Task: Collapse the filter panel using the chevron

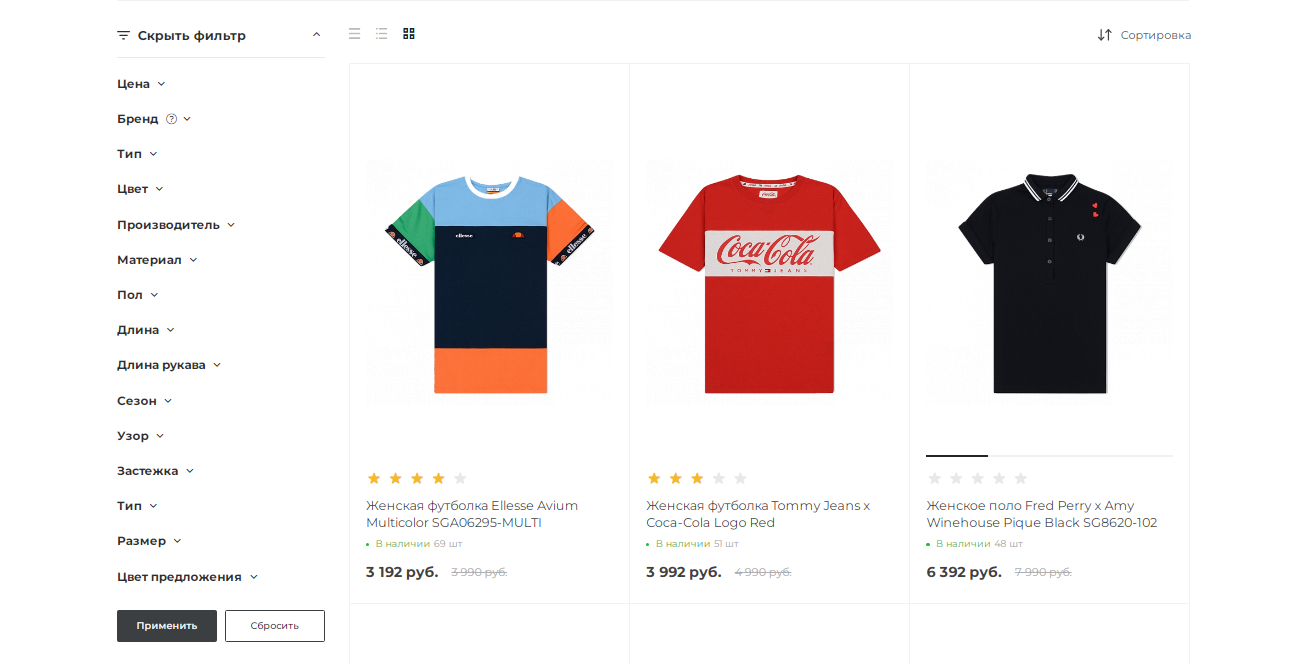Action: point(316,35)
